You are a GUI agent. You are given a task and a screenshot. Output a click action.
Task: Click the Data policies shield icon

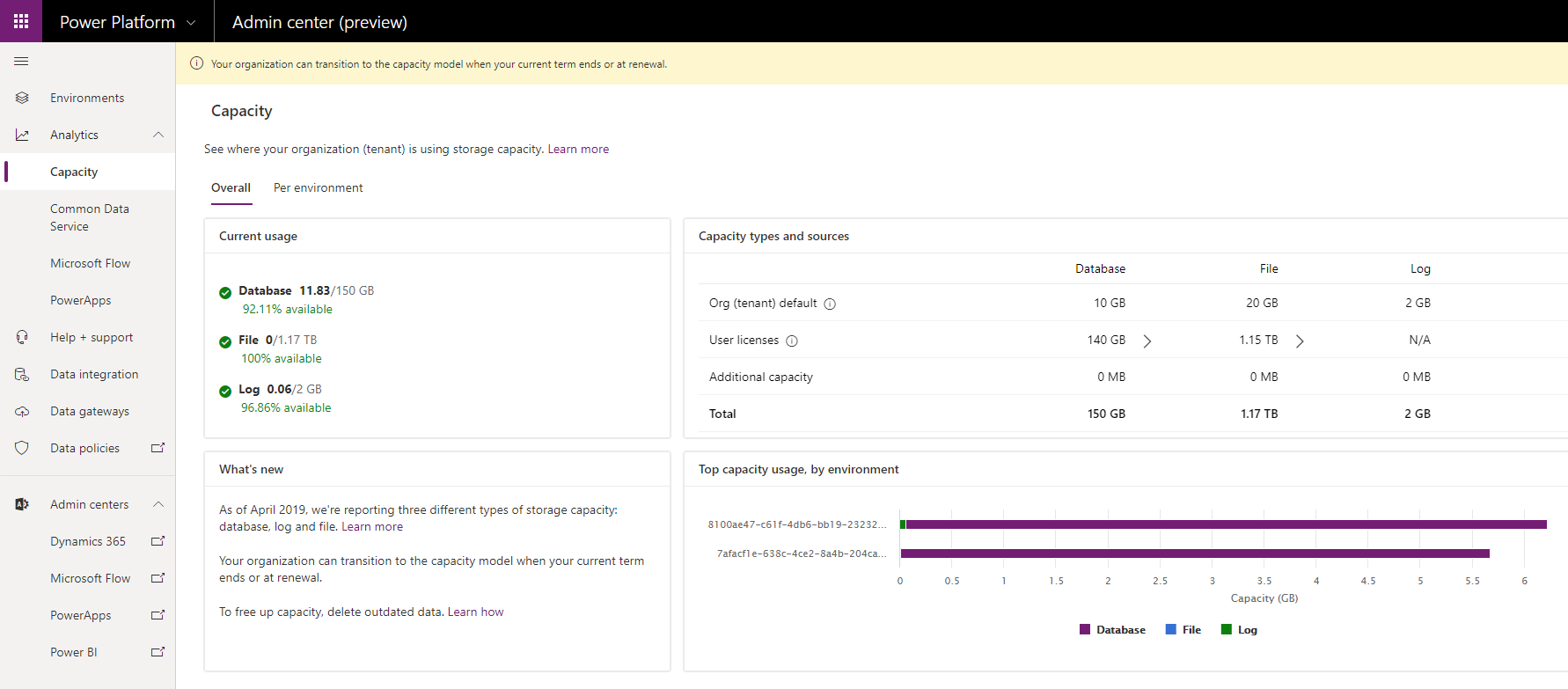click(22, 448)
